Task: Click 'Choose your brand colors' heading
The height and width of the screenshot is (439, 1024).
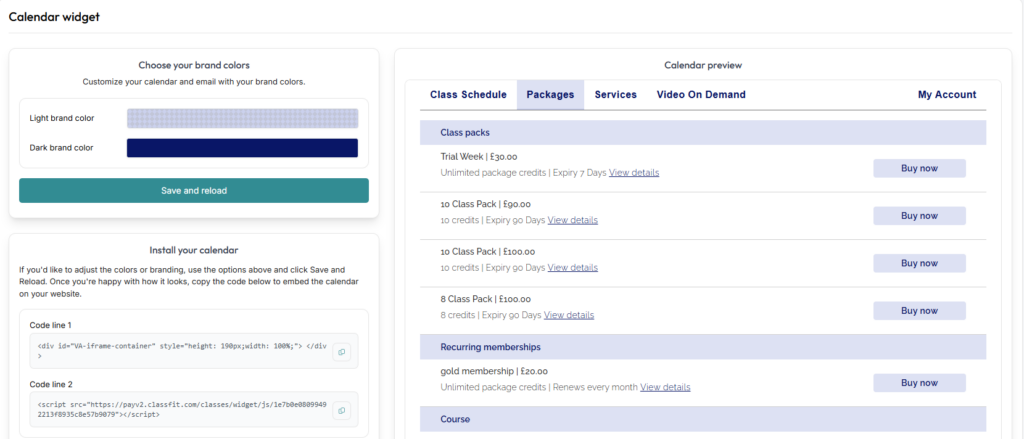Action: coord(194,65)
